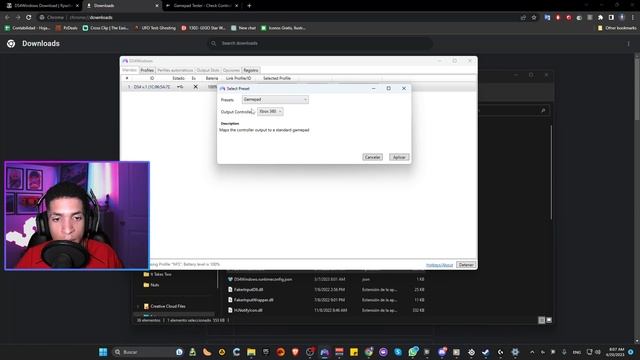Open the Output Controller Xbox 360 dropdown
Image resolution: width=640 pixels, height=360 pixels.
click(270, 111)
